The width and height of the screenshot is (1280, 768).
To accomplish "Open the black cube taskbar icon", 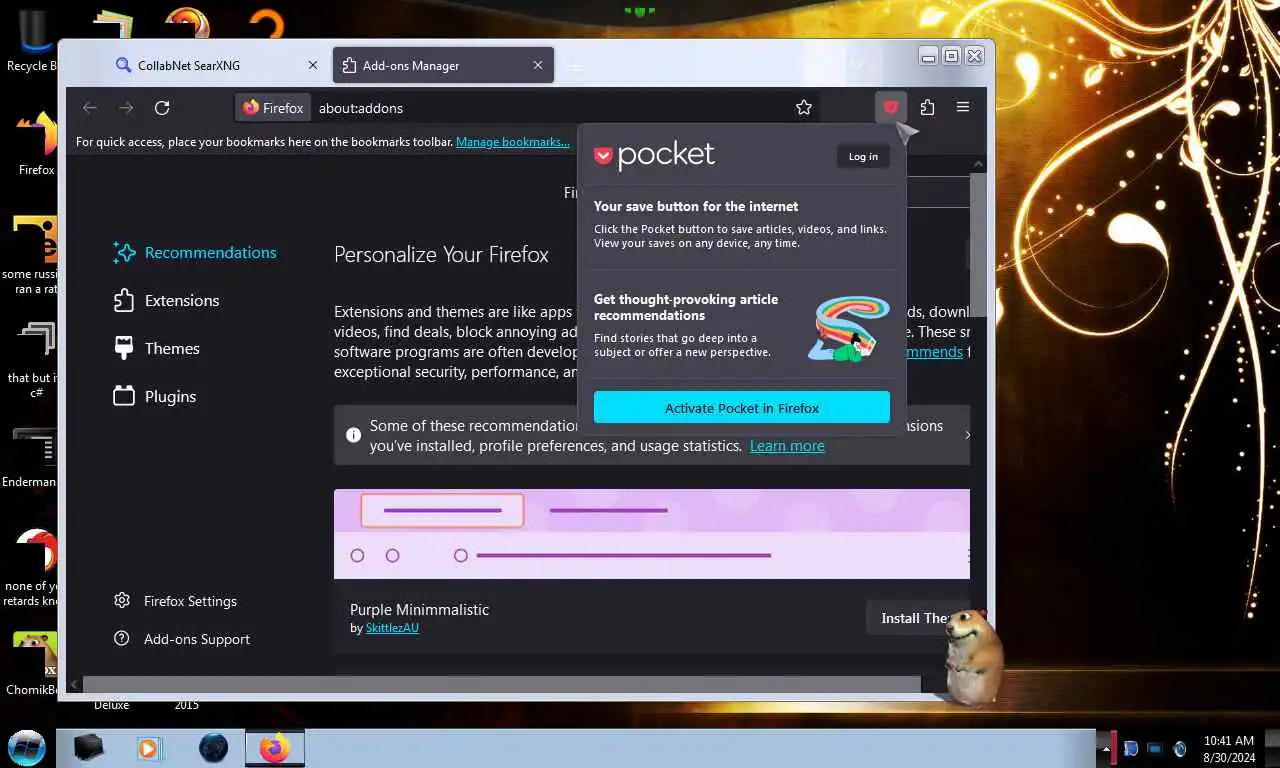I will tap(88, 748).
